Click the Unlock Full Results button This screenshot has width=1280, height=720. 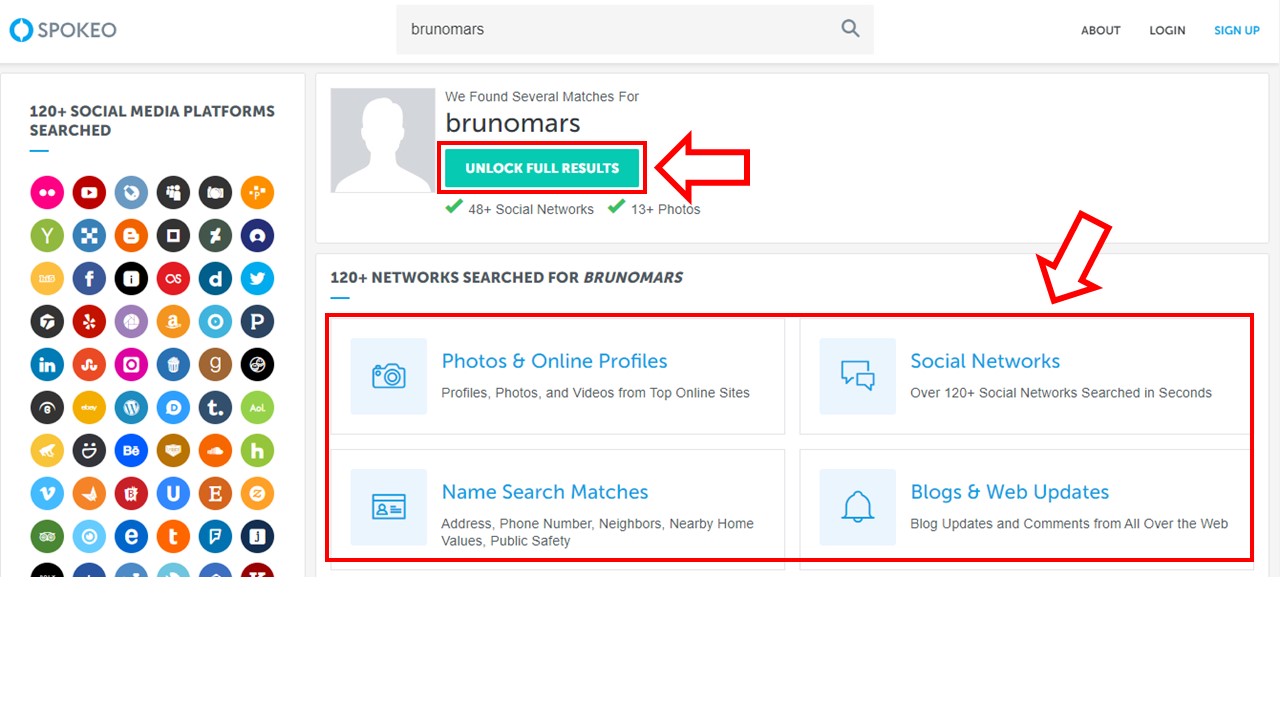click(x=542, y=168)
